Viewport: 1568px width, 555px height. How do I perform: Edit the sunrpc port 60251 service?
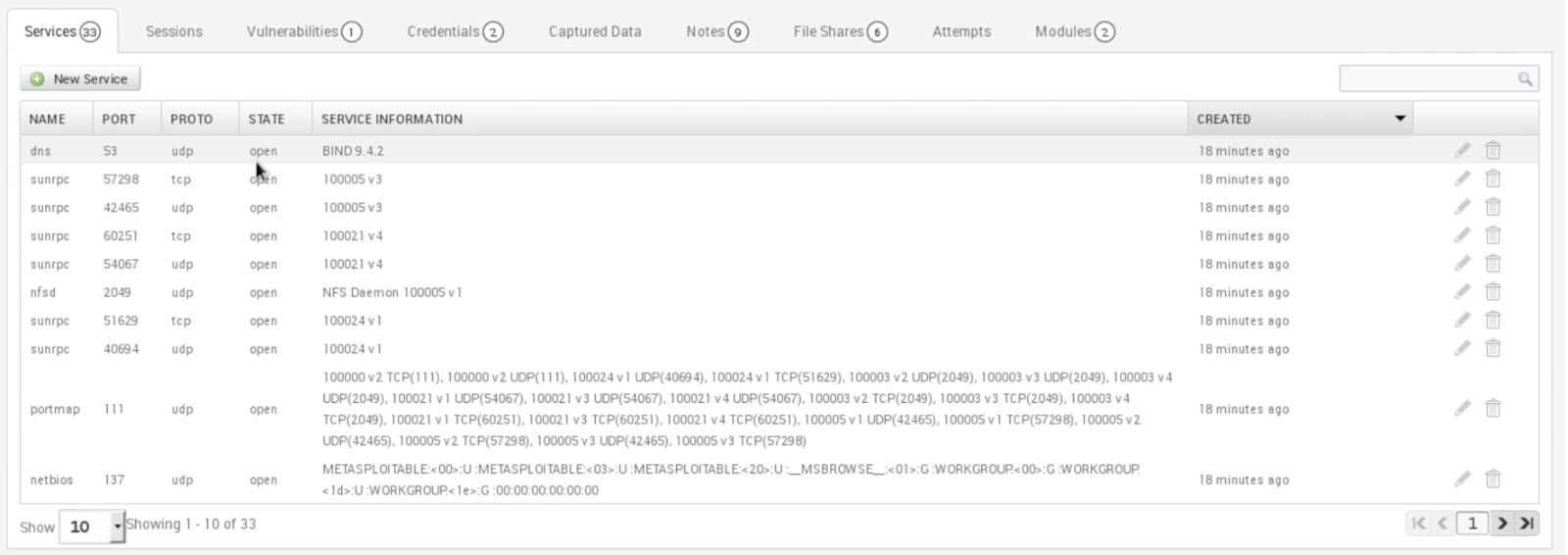pos(1462,235)
